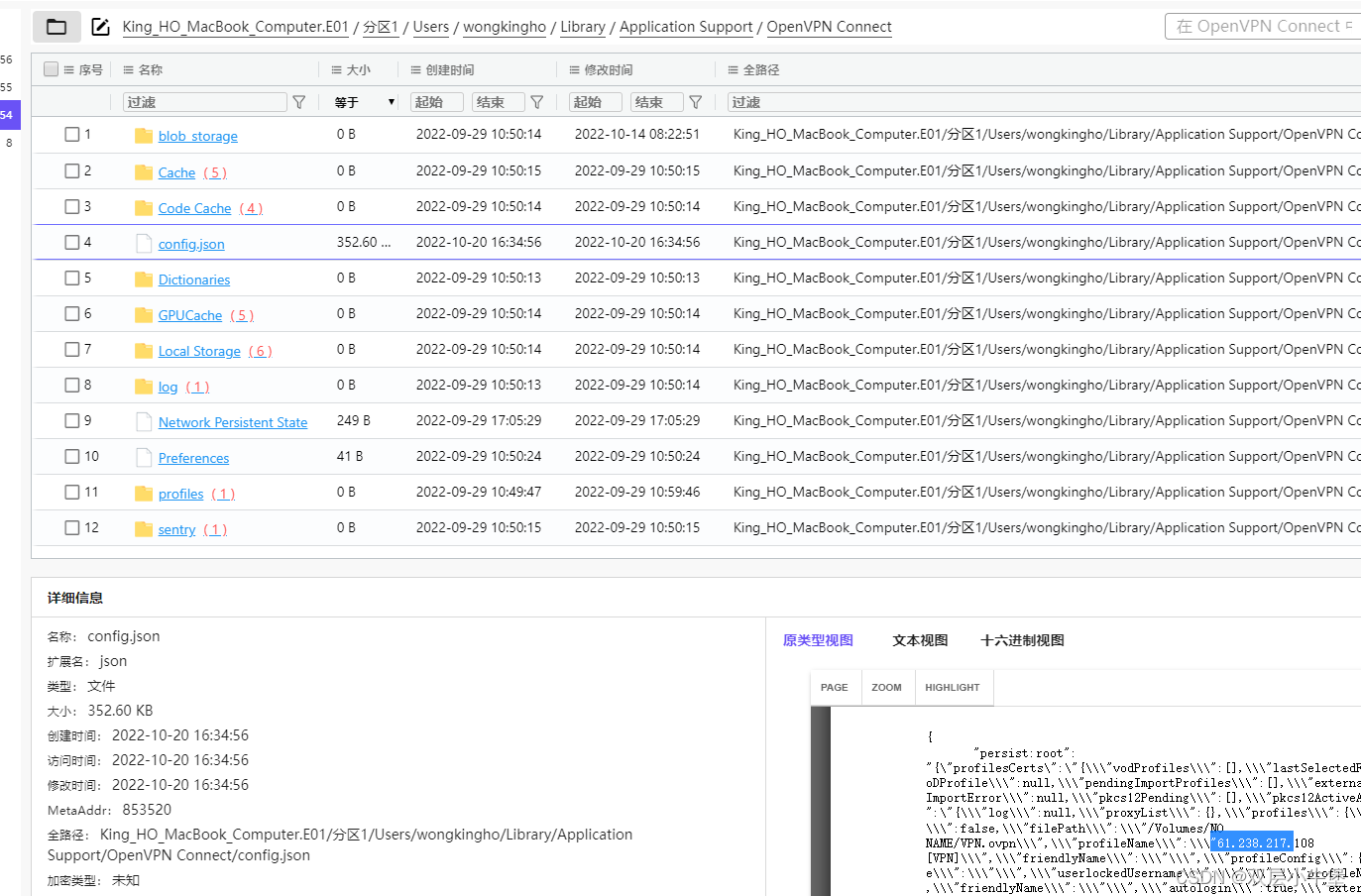Click the Code Cache folder icon
The height and width of the screenshot is (896, 1361).
144,208
